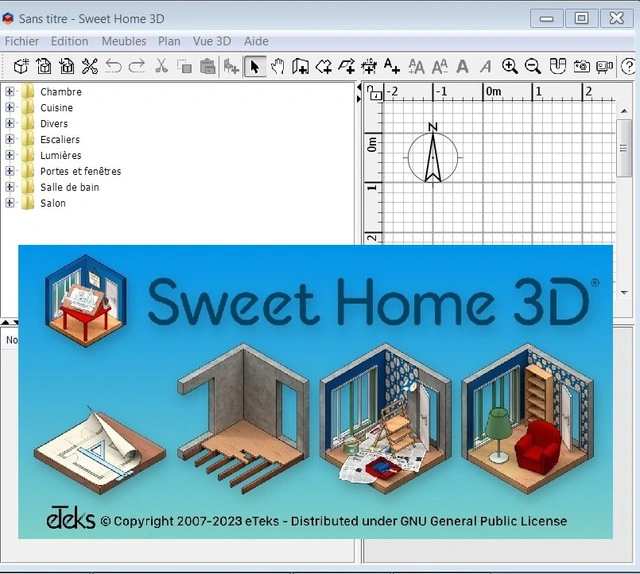The image size is (640, 574).
Task: Click the New home toolbar icon
Action: click(21, 66)
